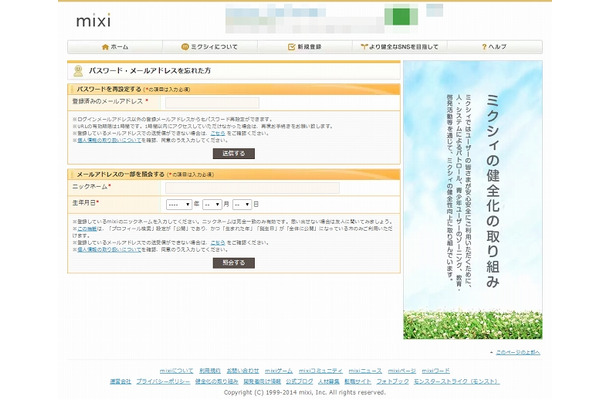This screenshot has height=400, width=610.
Task: Open footer link mixiページ
Action: pos(402,371)
